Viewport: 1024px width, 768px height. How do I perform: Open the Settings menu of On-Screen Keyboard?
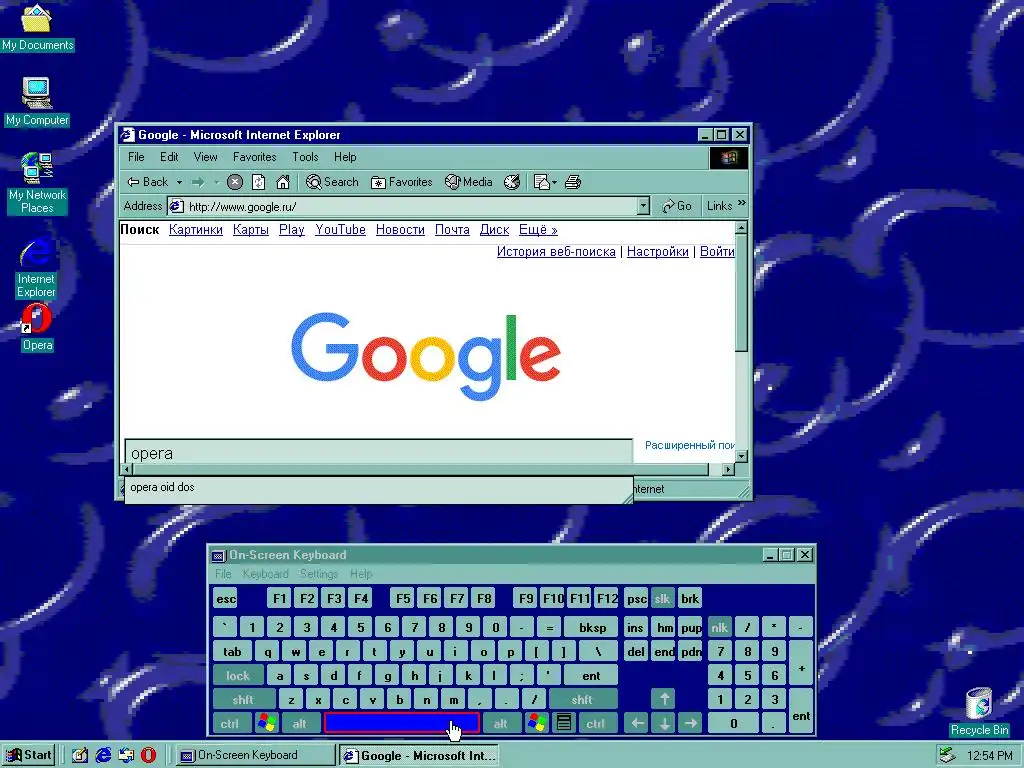[x=319, y=574]
